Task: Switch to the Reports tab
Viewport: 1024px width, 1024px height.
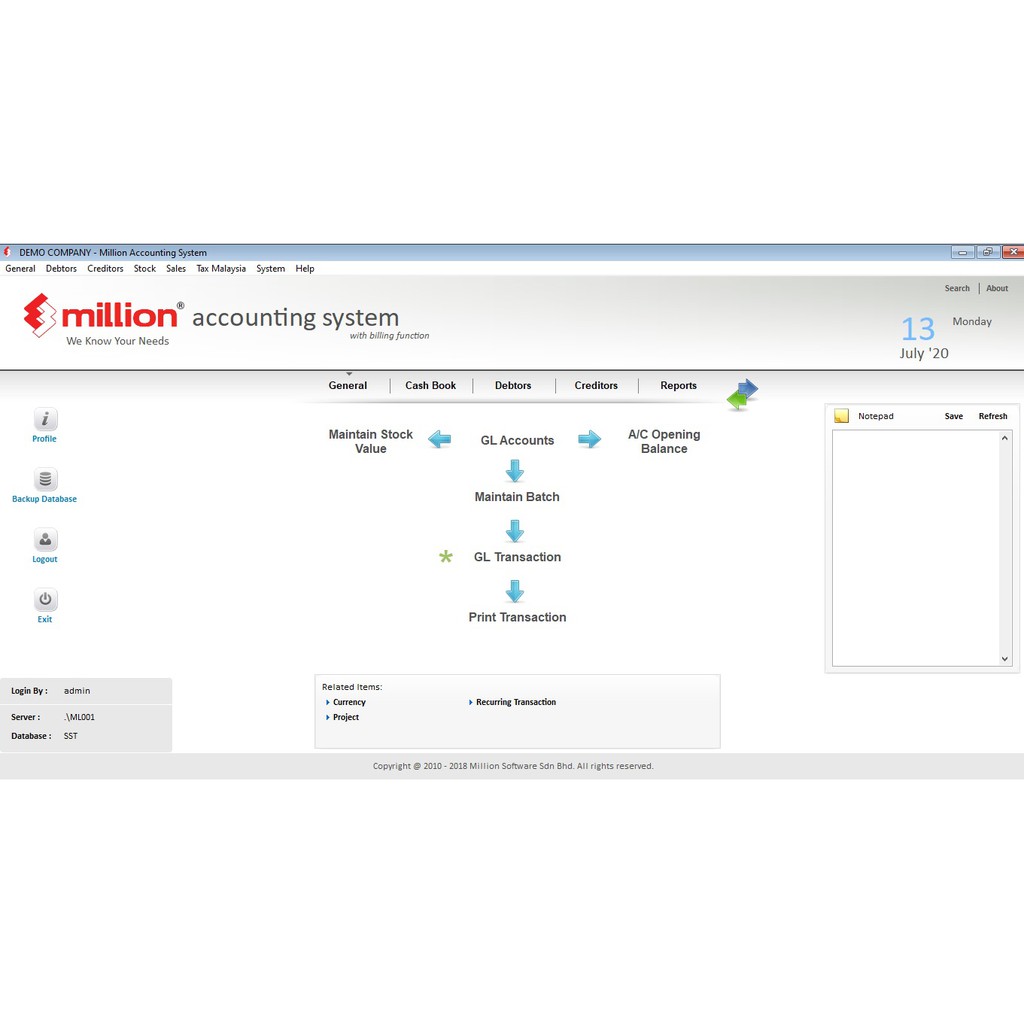Action: click(x=678, y=386)
